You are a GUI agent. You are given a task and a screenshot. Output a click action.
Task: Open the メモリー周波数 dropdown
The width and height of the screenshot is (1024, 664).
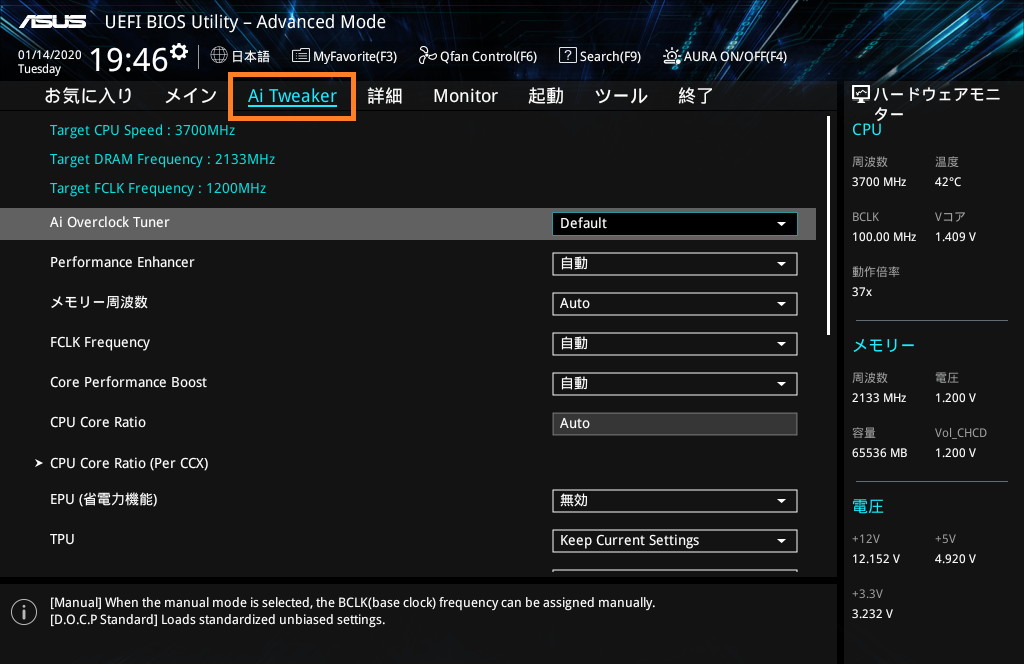675,304
